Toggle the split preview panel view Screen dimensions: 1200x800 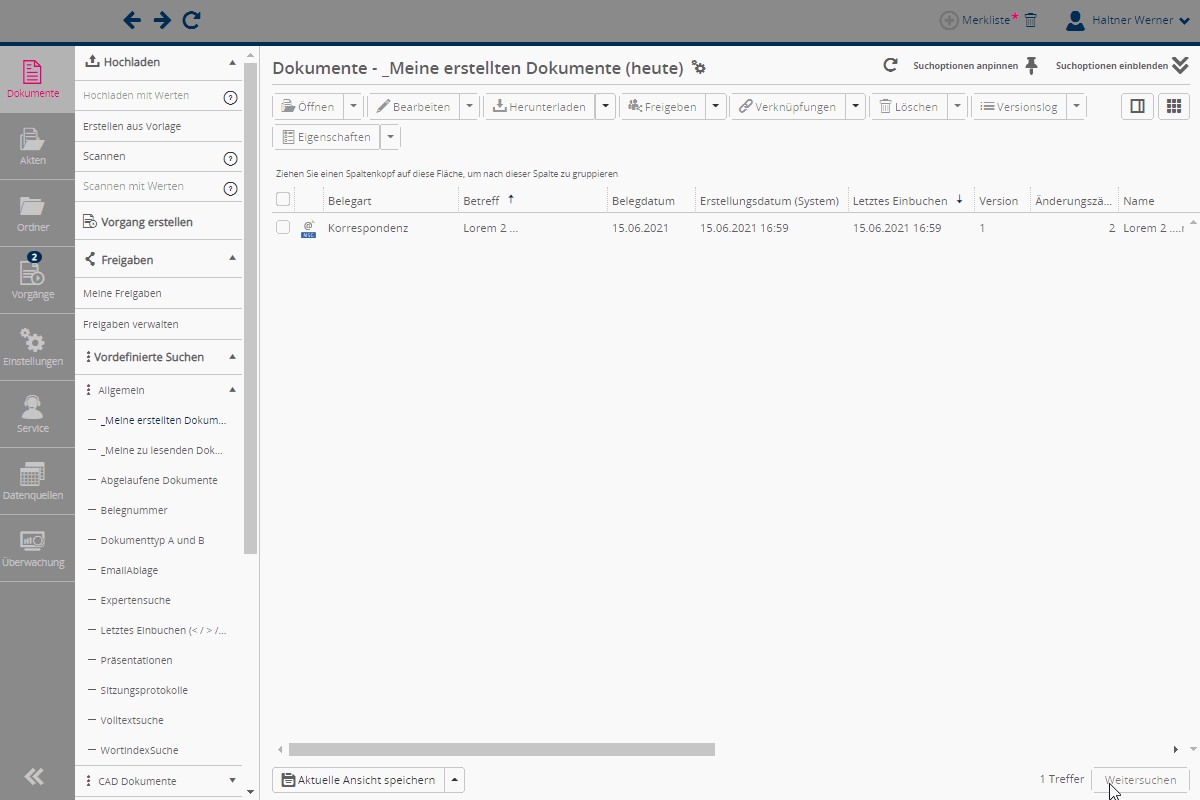coord(1136,106)
